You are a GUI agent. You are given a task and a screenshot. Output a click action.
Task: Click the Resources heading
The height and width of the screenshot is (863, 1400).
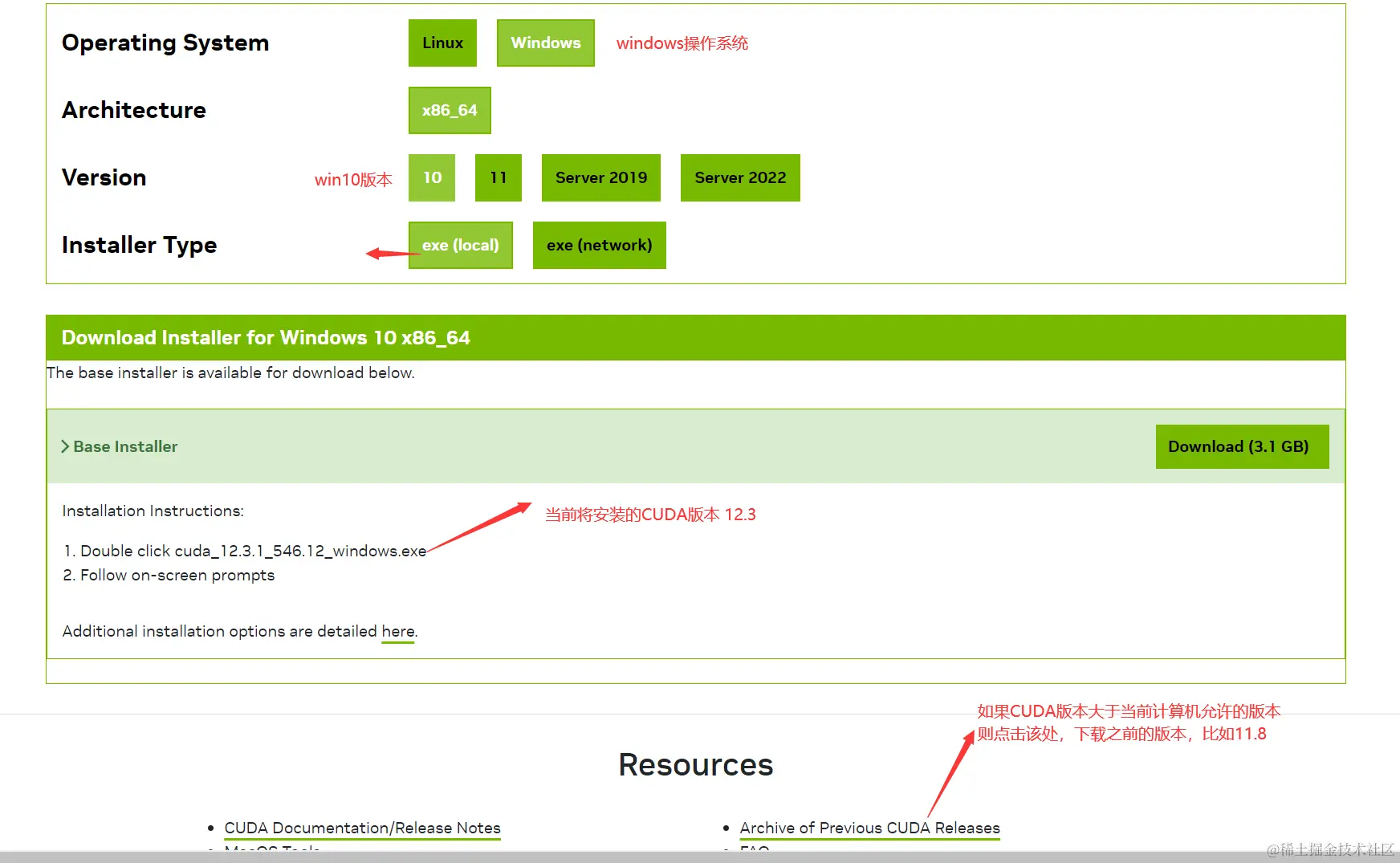pyautogui.click(x=696, y=765)
